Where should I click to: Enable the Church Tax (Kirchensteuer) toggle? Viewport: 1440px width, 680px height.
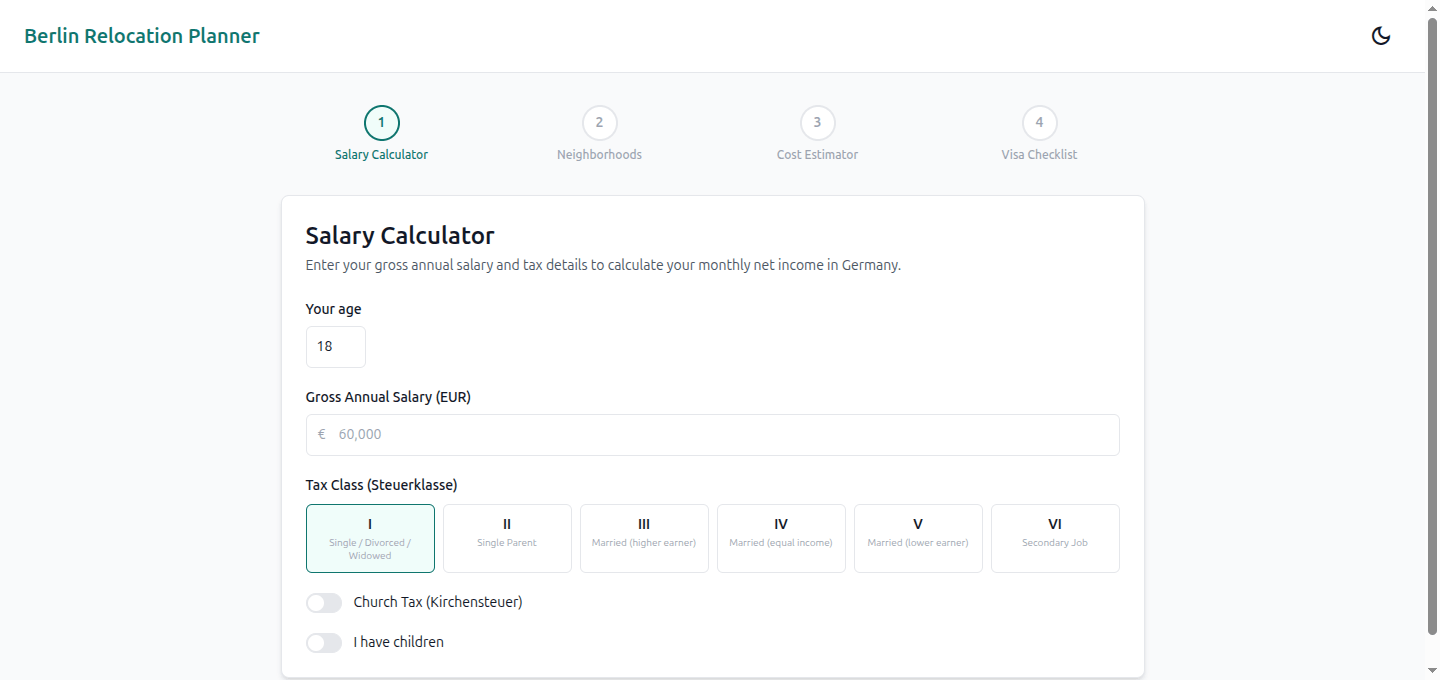(324, 602)
